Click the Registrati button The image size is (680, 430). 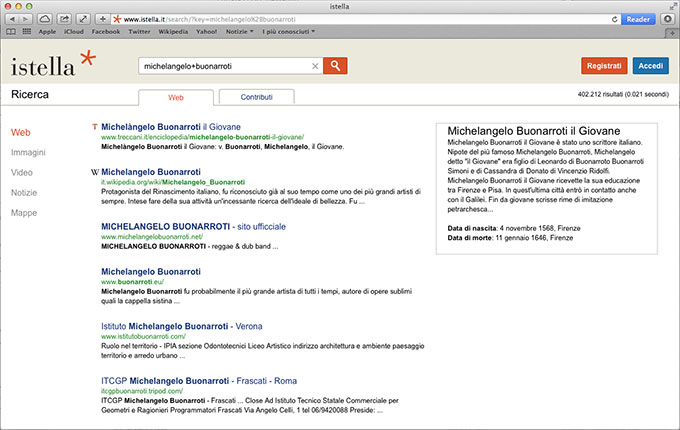tap(604, 66)
